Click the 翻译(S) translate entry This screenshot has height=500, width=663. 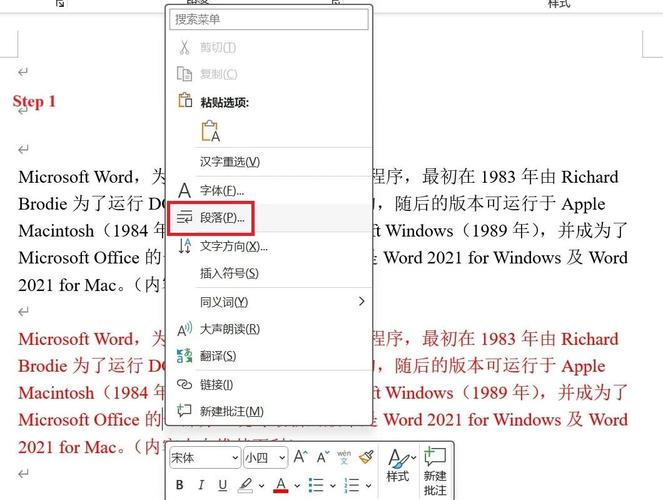268,356
